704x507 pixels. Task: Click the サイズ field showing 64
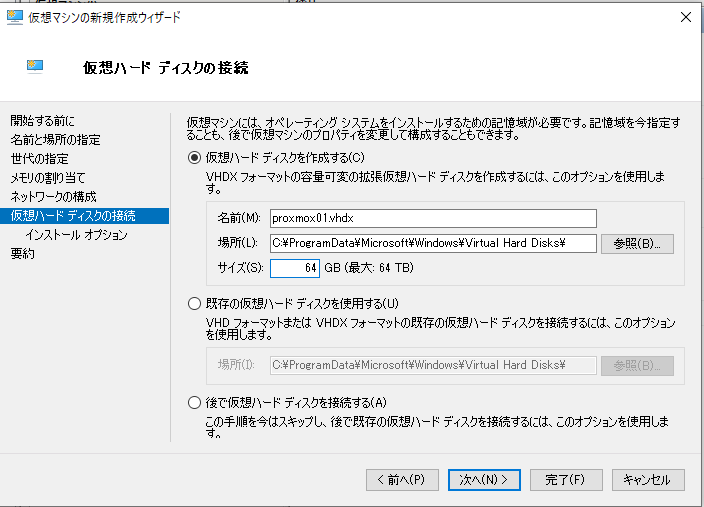pyautogui.click(x=294, y=268)
